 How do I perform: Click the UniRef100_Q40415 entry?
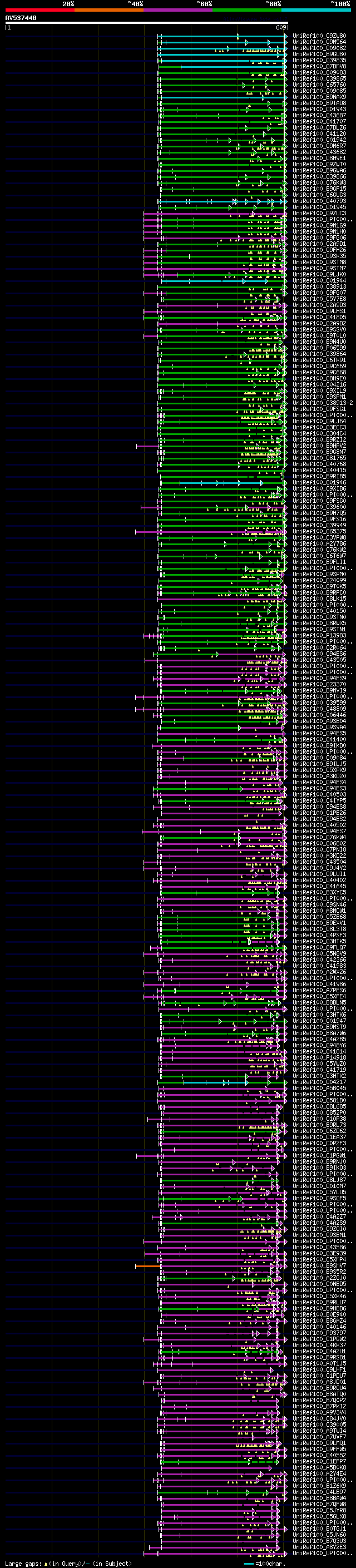click(319, 471)
